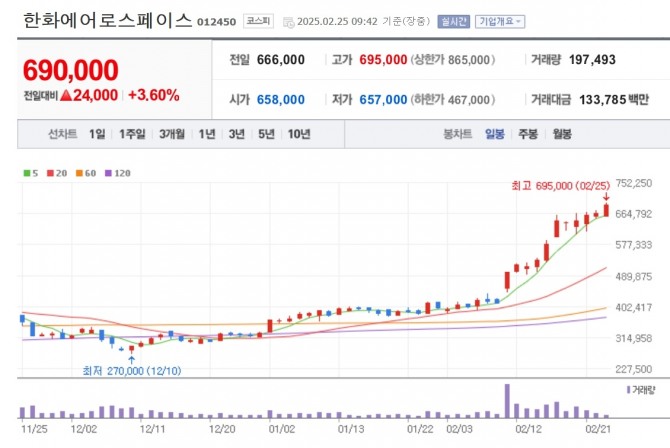Click the red 20-day moving average swatch
670x448 pixels.
click(50, 173)
